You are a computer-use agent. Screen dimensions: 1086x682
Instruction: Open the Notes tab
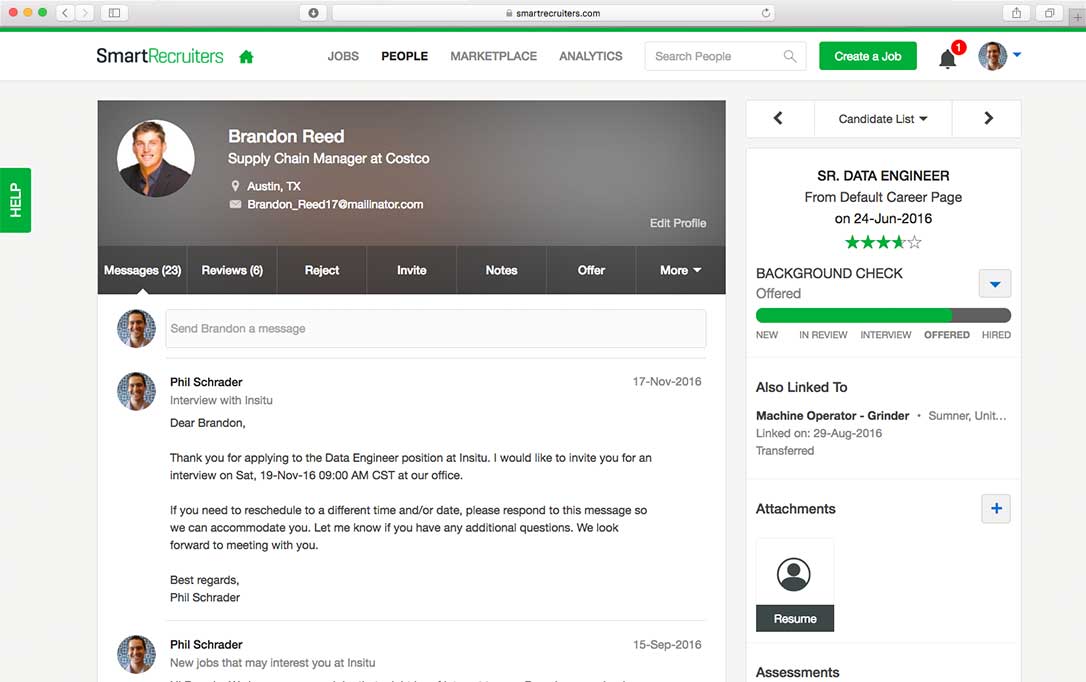coord(501,270)
